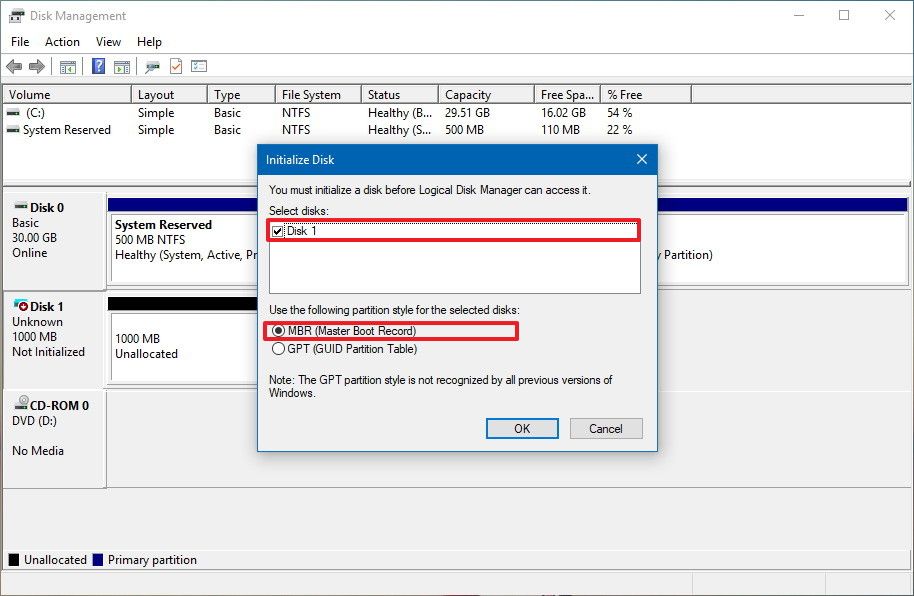The width and height of the screenshot is (914, 596).
Task: Click the Show/Hide Action Pane toolbar icon
Action: [121, 66]
